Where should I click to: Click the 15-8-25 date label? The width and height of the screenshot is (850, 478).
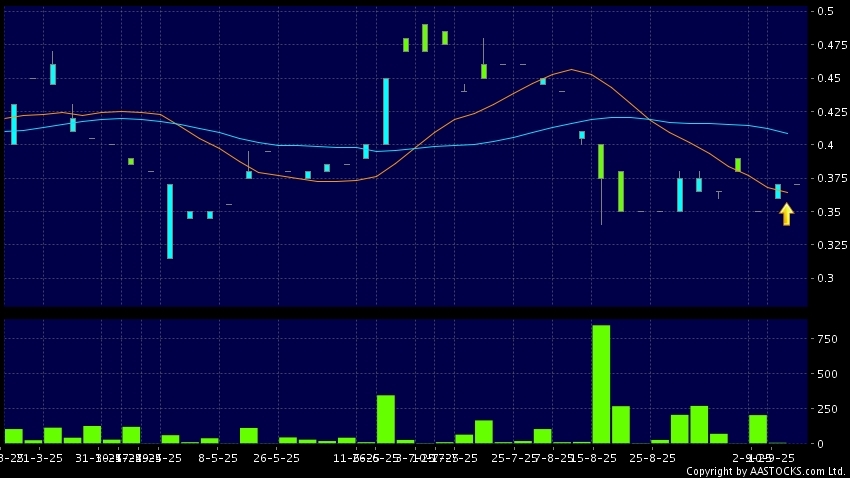[x=594, y=458]
